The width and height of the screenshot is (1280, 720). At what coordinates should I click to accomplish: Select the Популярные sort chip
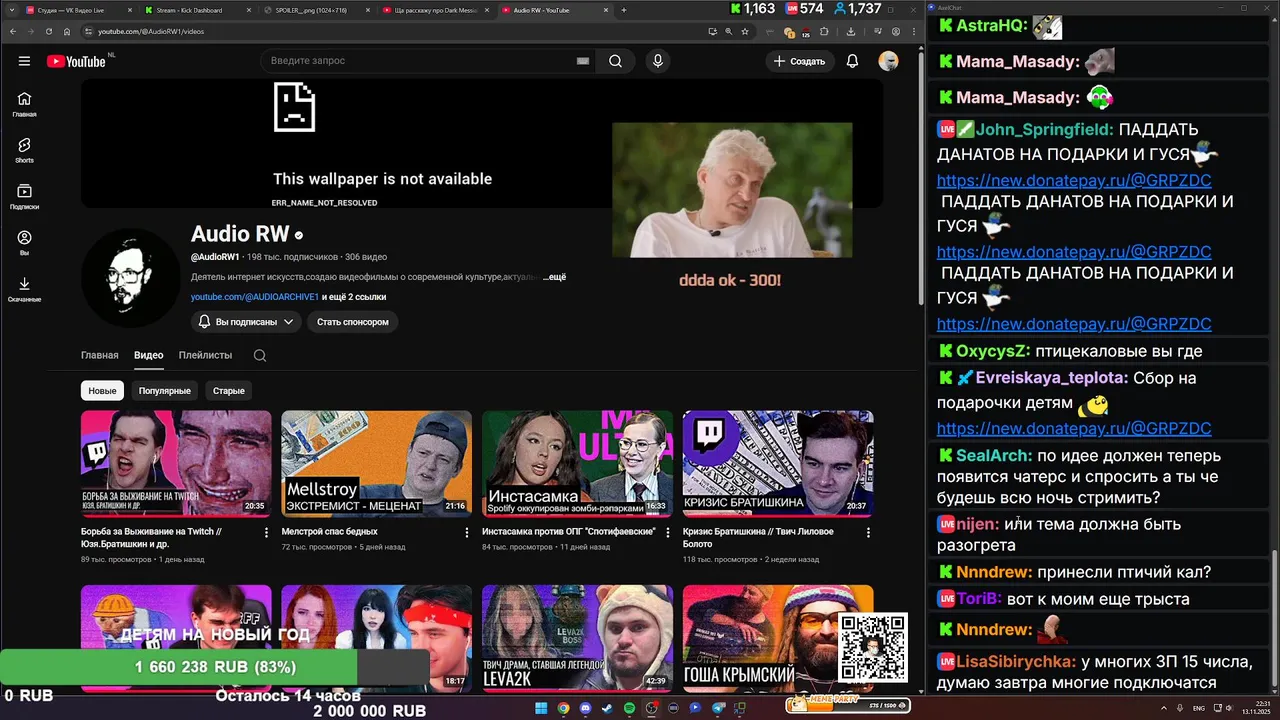164,391
